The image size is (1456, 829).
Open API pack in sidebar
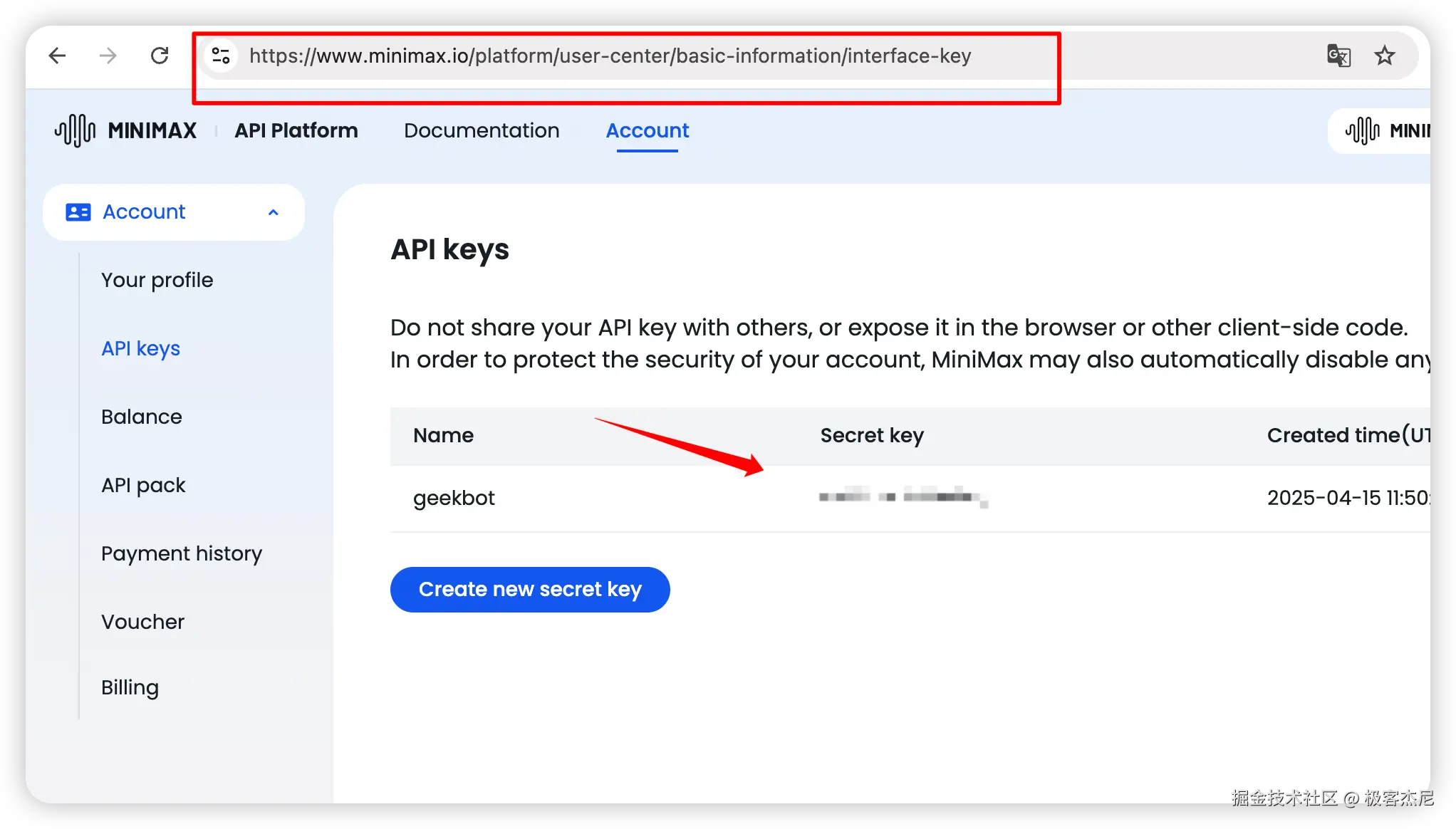coord(142,485)
